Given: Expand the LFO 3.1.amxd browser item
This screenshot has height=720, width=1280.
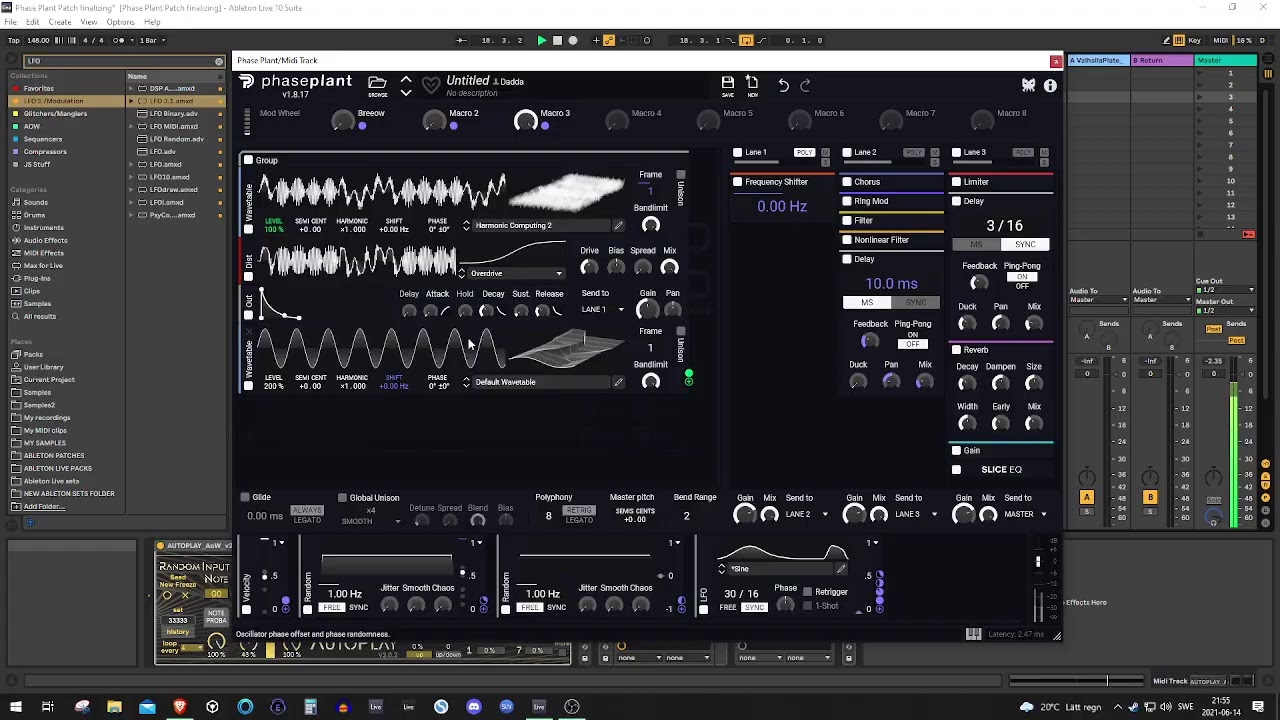Looking at the screenshot, I should 131,101.
